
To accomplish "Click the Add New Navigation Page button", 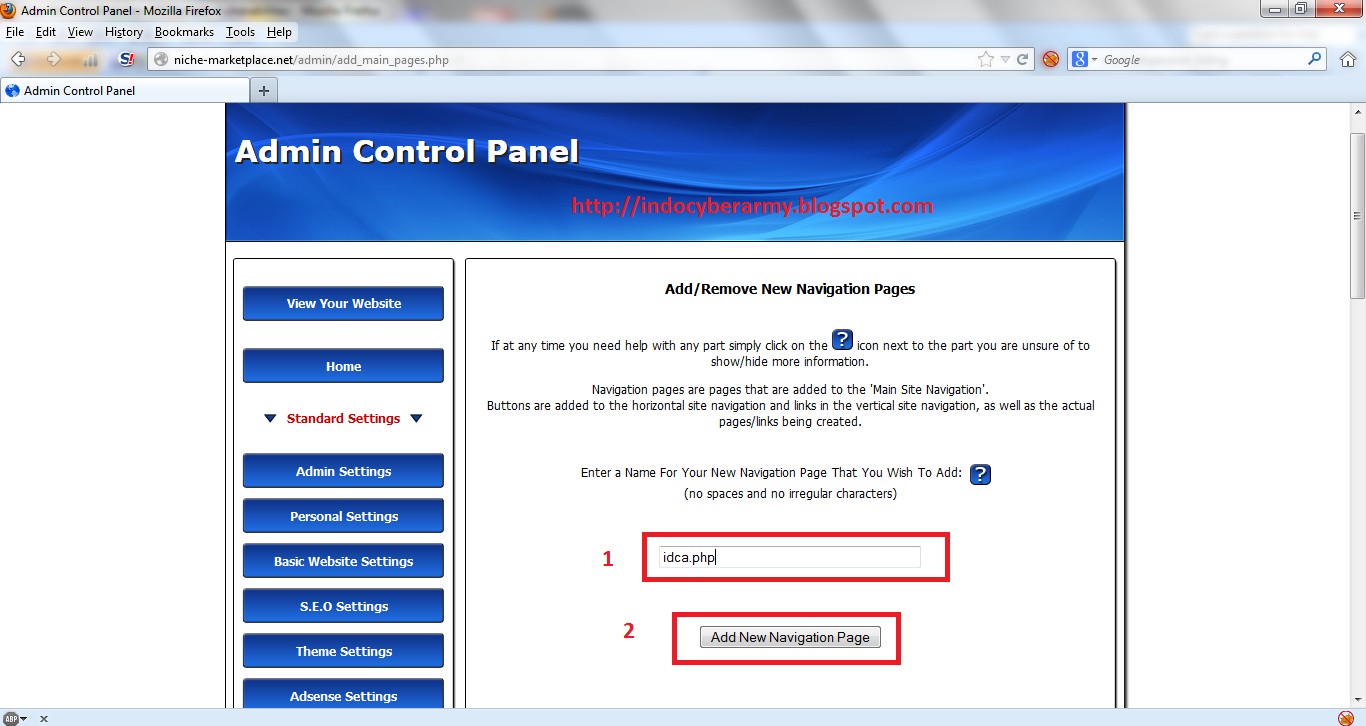I will coord(789,637).
